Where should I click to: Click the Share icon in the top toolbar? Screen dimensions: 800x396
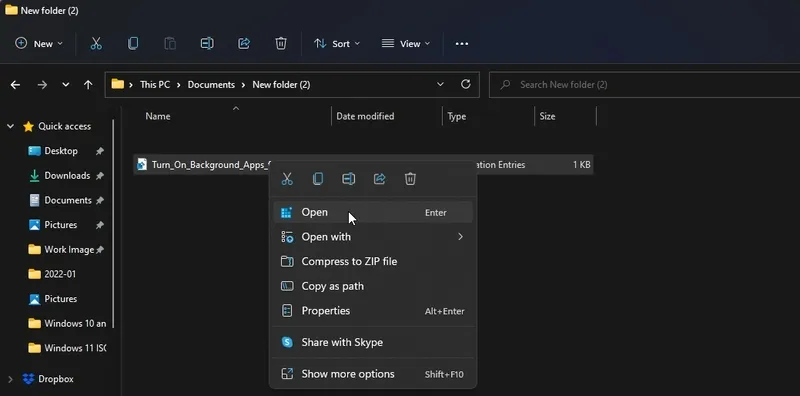244,44
